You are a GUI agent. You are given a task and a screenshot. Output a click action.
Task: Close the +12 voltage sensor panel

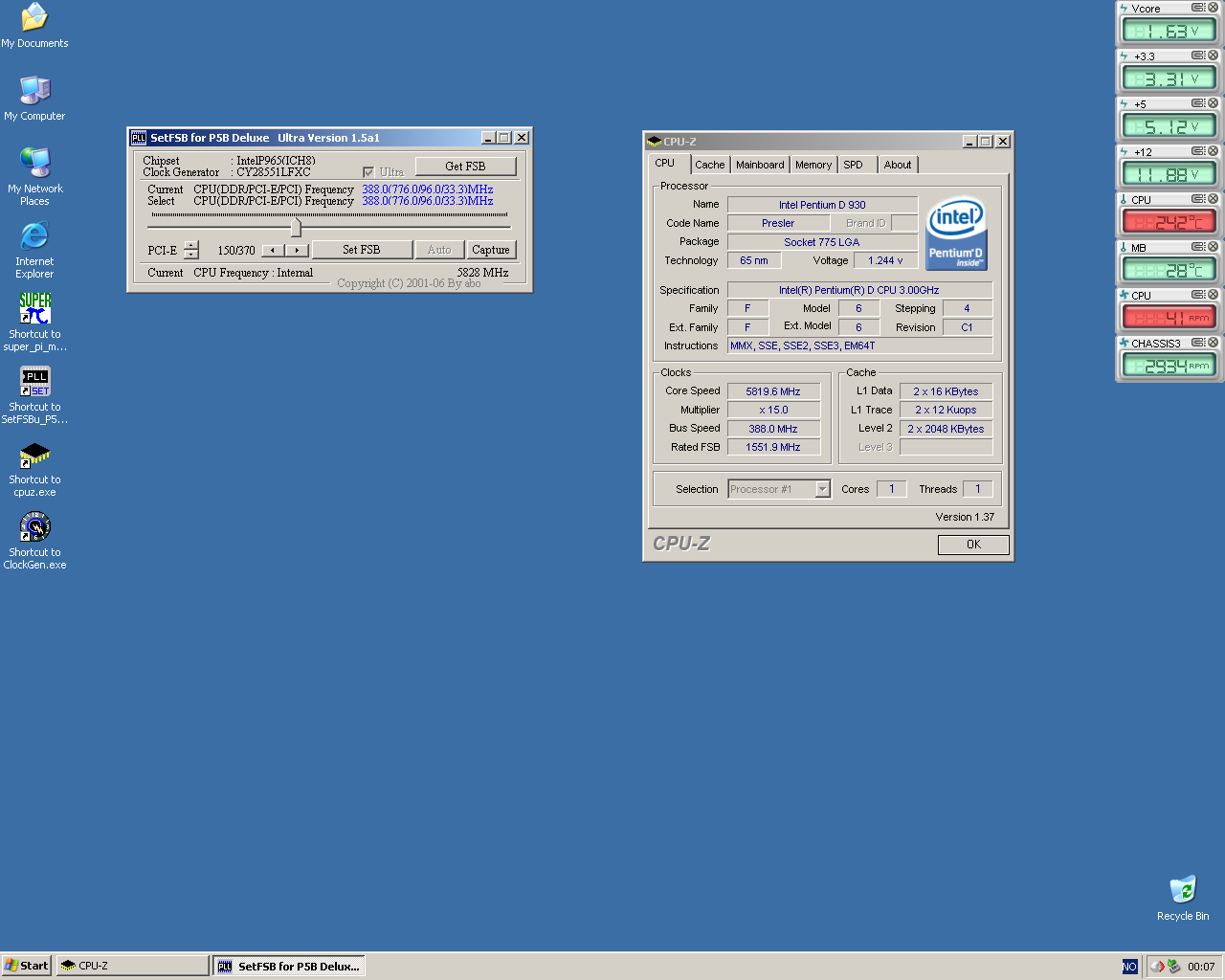coord(1213,151)
